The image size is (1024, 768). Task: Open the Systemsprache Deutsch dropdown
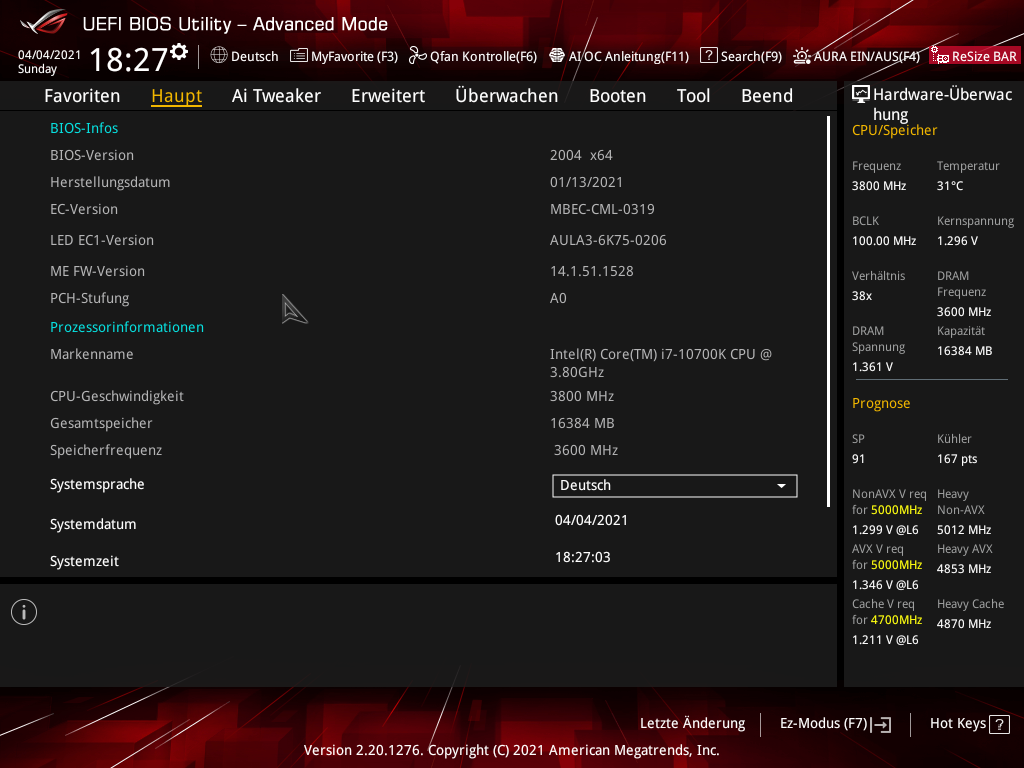coord(675,486)
